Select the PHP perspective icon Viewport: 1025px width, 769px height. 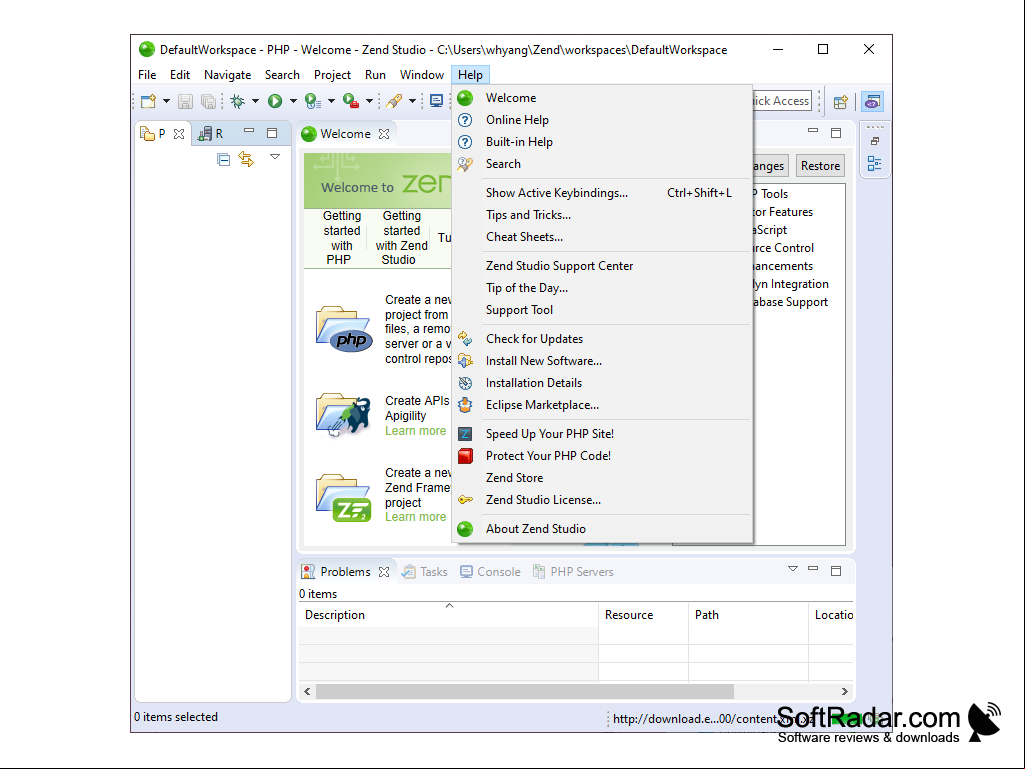873,101
